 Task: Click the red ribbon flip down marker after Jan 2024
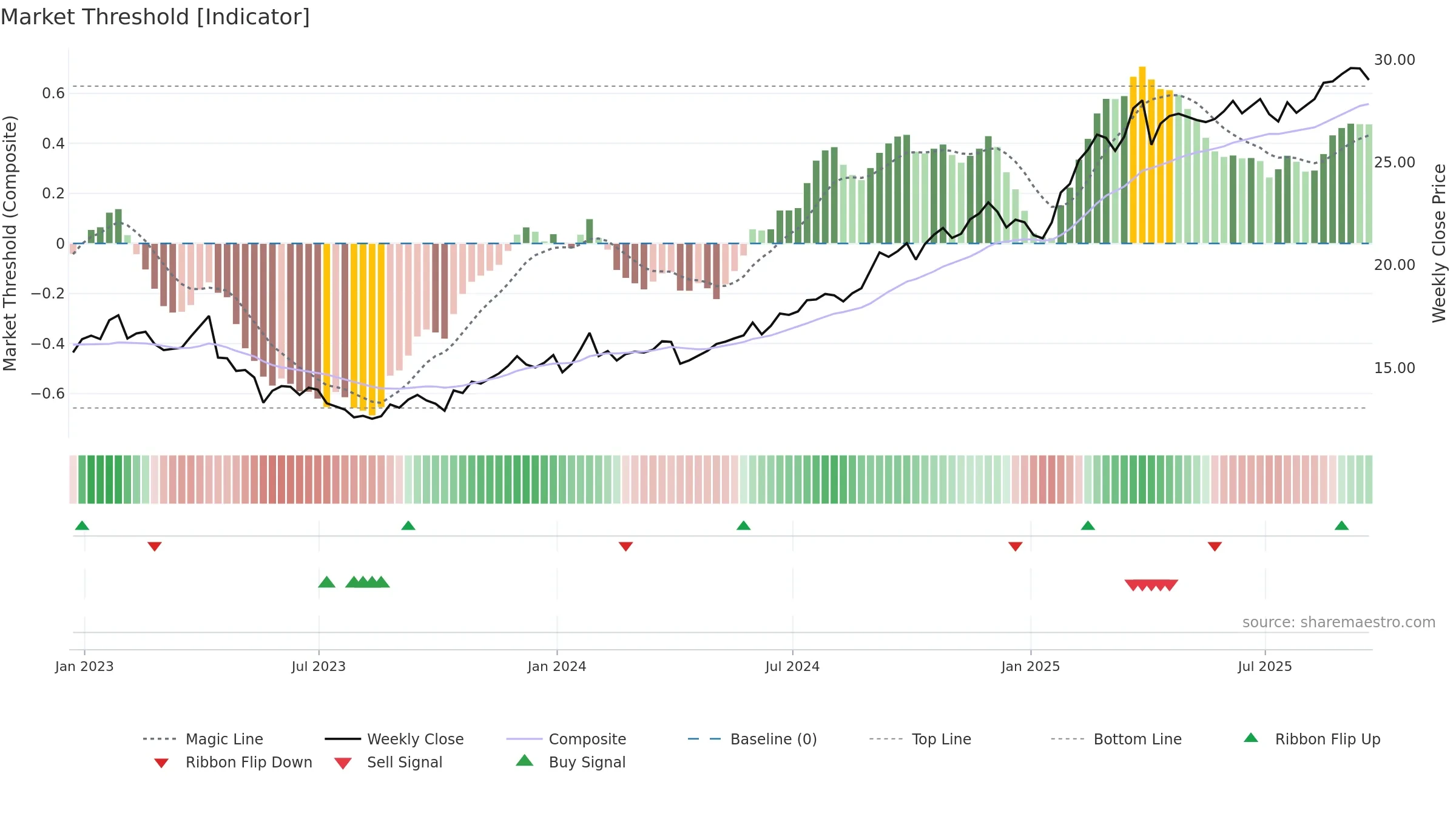click(626, 547)
